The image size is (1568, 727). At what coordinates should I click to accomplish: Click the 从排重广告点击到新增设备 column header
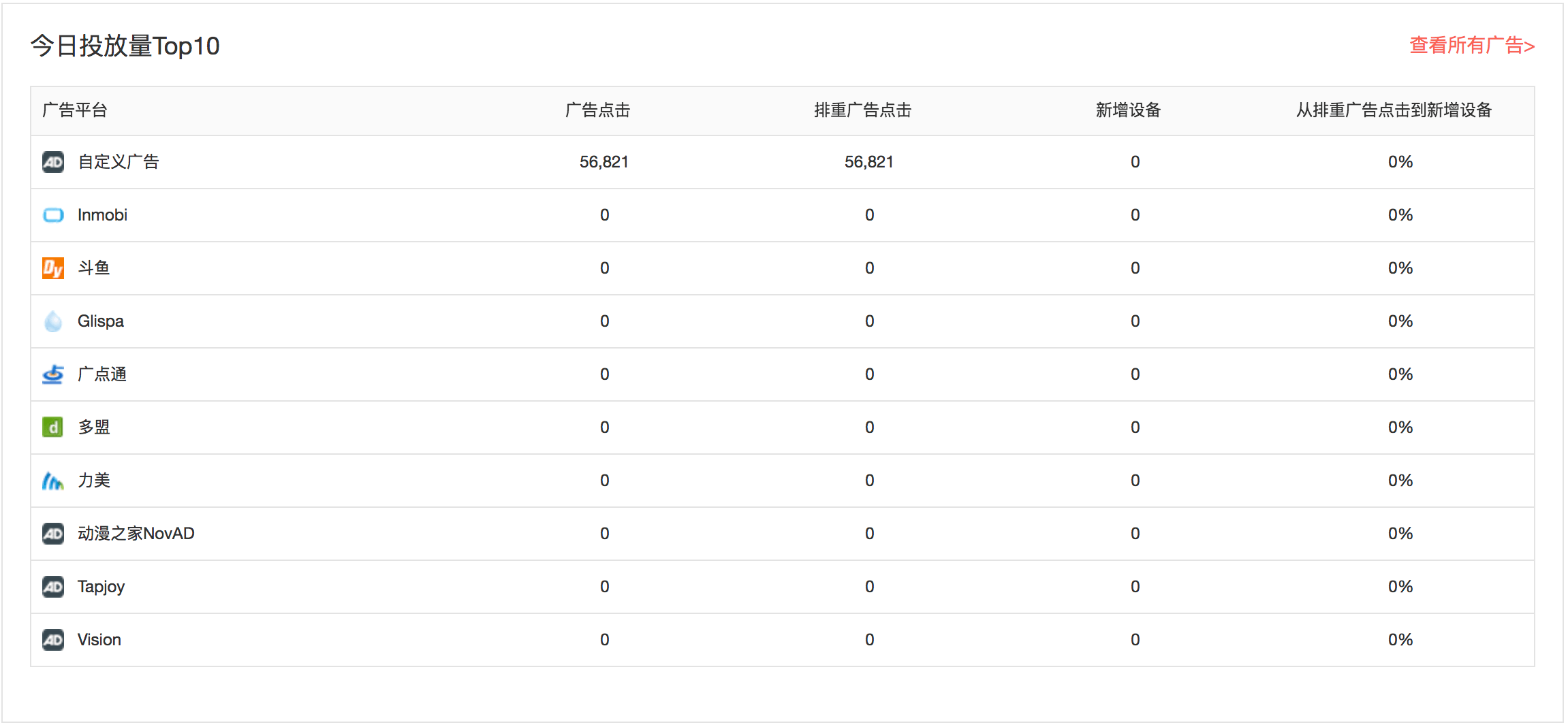[x=1394, y=110]
